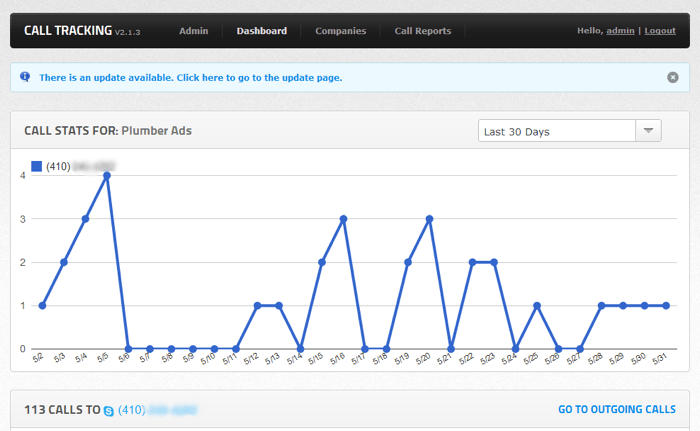Click the blue legend square for (410) number
This screenshot has height=431, width=700.
click(37, 166)
